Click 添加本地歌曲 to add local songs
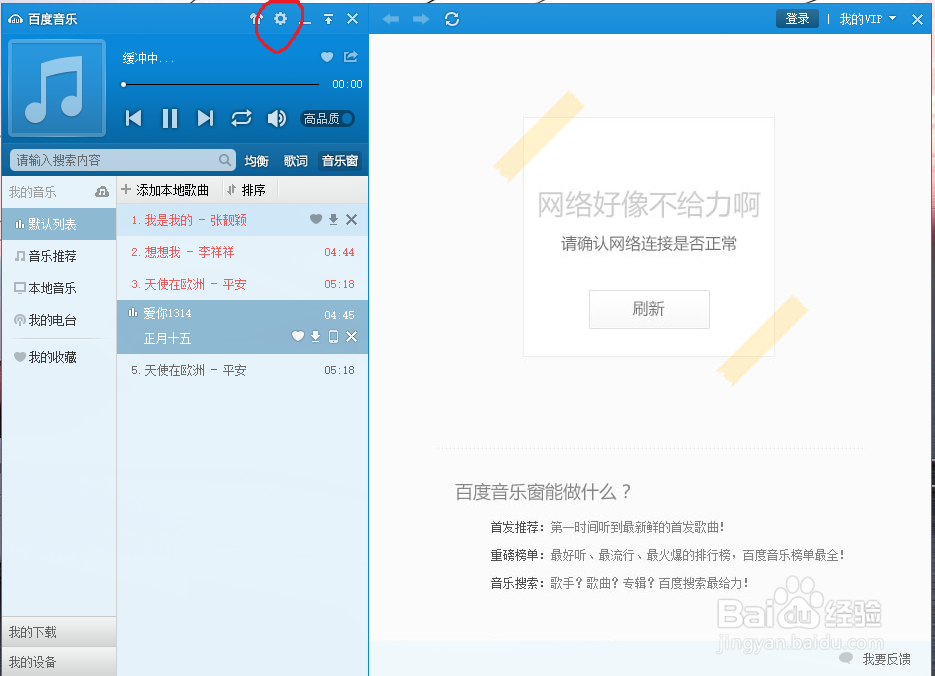935x676 pixels. point(165,190)
